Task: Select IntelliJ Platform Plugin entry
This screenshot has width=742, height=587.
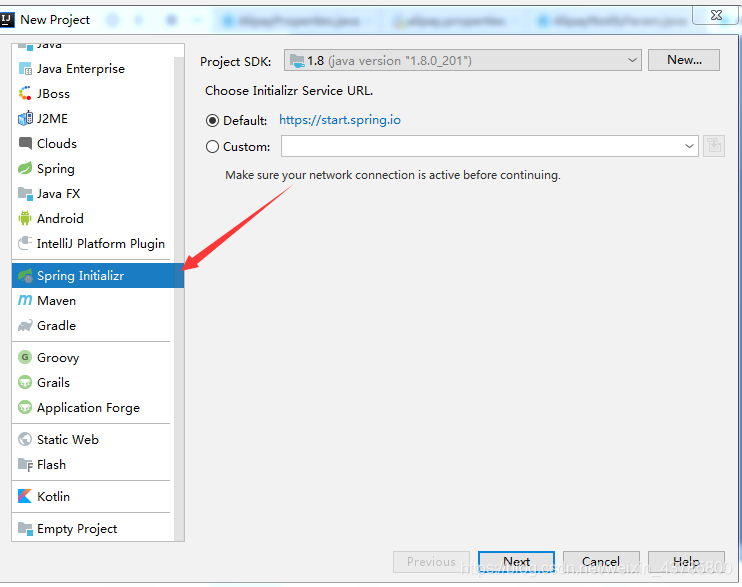Action: [93, 243]
